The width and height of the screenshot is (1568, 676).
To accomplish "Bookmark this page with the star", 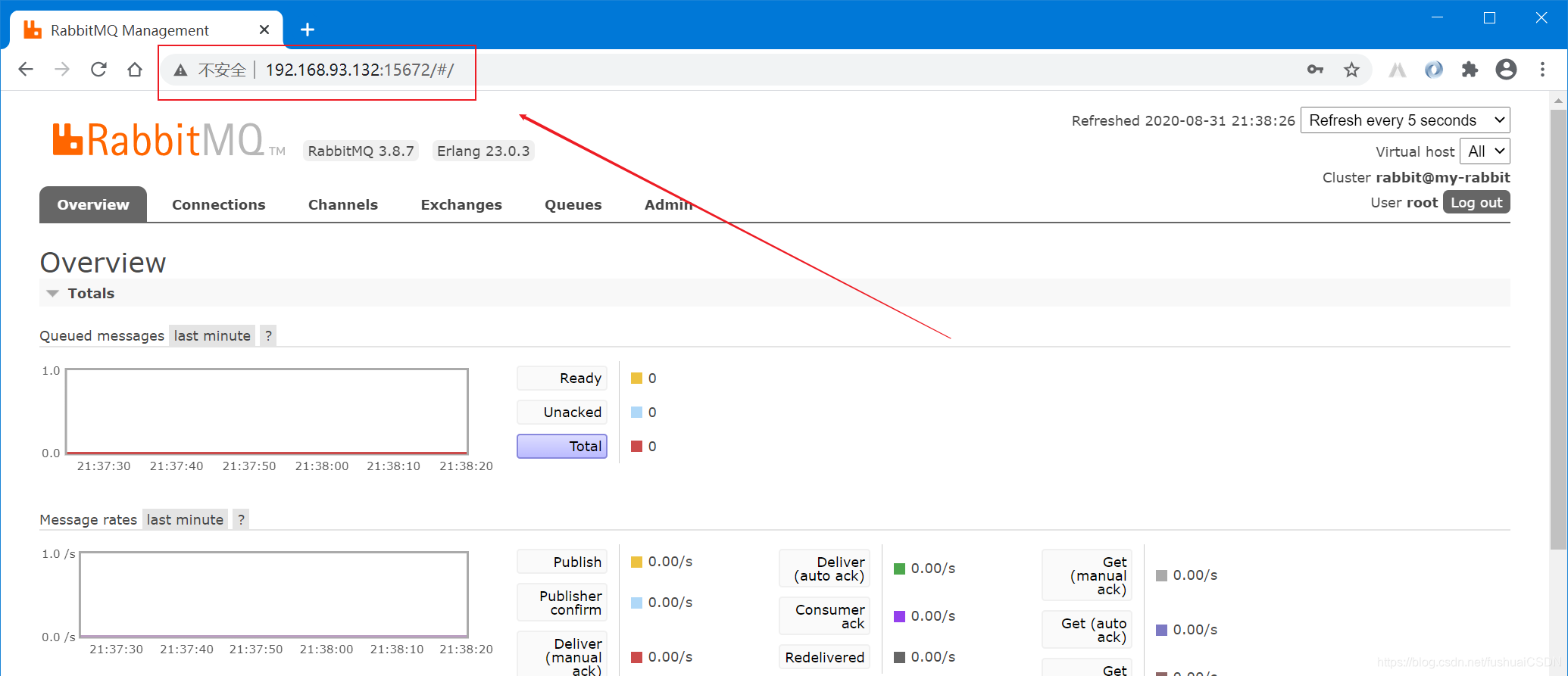I will 1351,70.
